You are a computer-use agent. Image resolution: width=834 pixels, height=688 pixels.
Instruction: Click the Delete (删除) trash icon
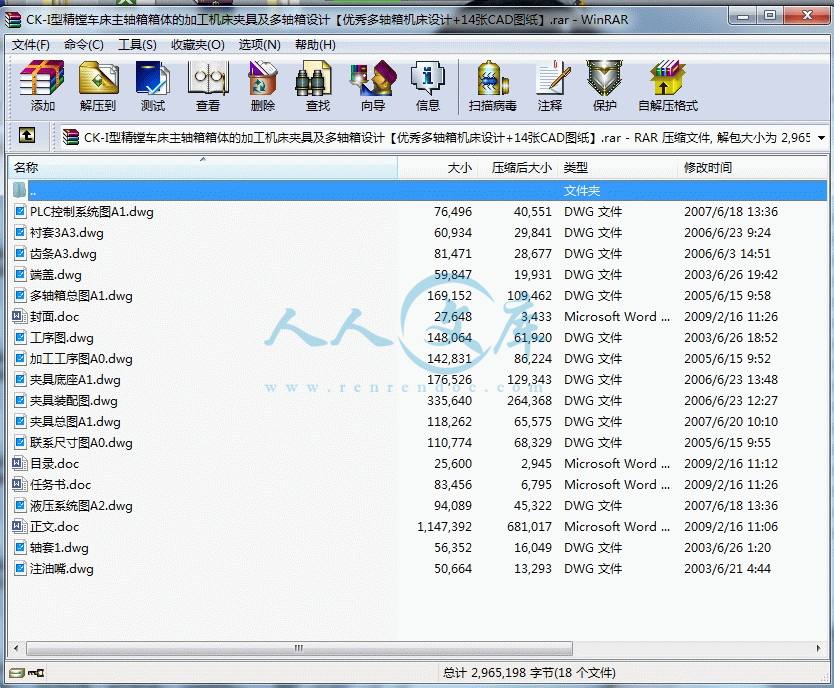[263, 86]
